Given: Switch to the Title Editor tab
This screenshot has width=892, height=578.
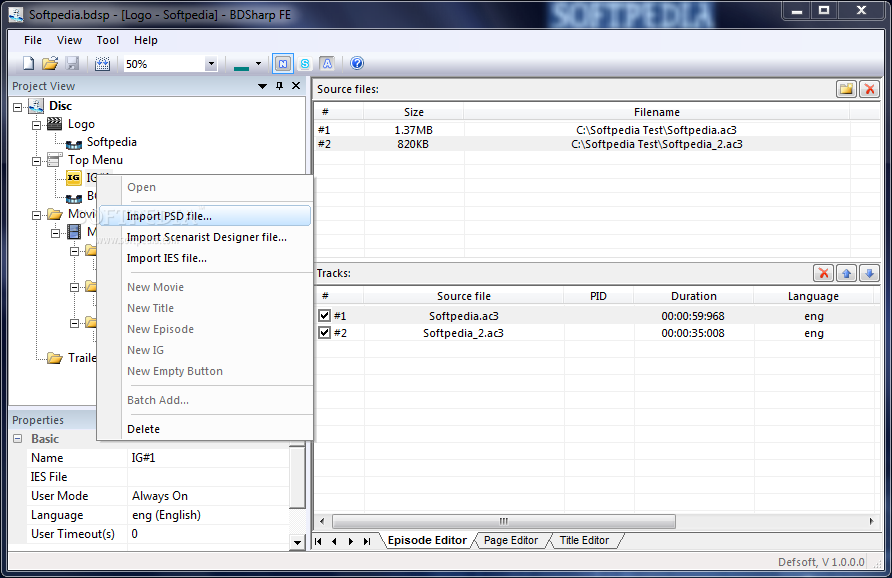Looking at the screenshot, I should 584,540.
